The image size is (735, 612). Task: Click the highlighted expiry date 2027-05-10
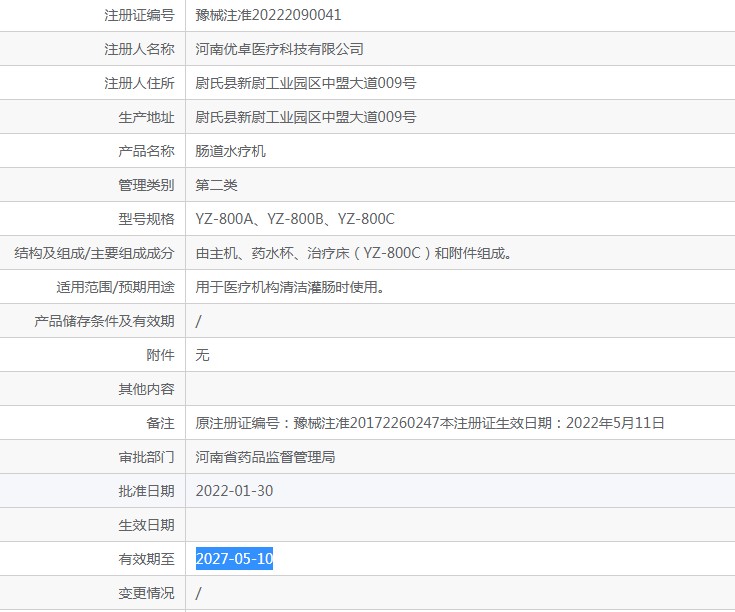234,559
